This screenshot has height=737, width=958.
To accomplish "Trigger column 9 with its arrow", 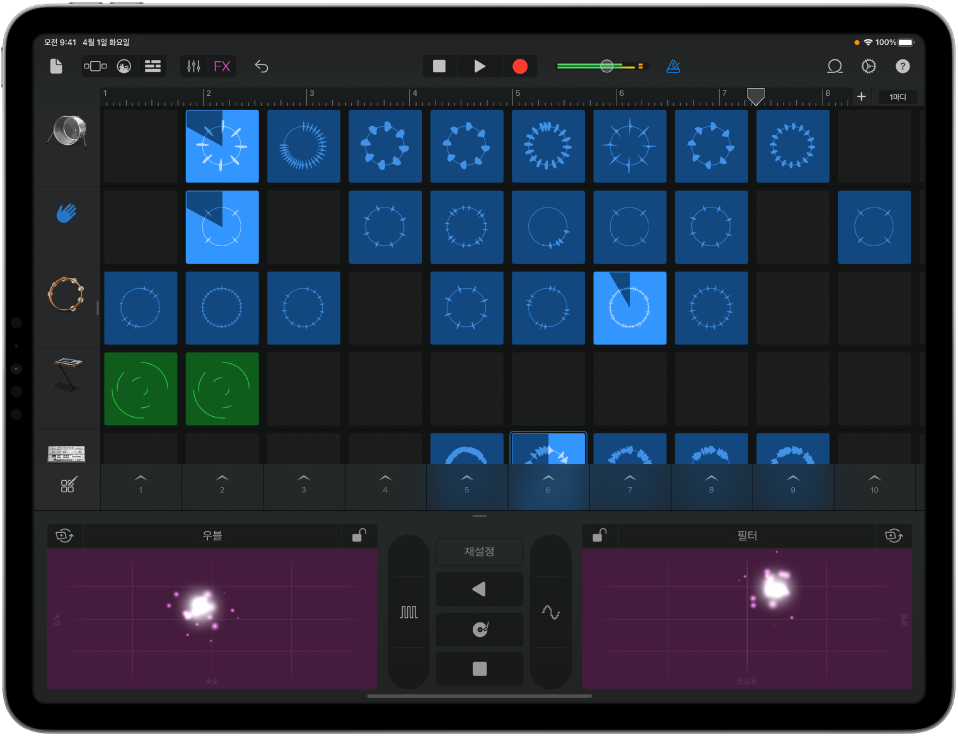I will coord(793,484).
